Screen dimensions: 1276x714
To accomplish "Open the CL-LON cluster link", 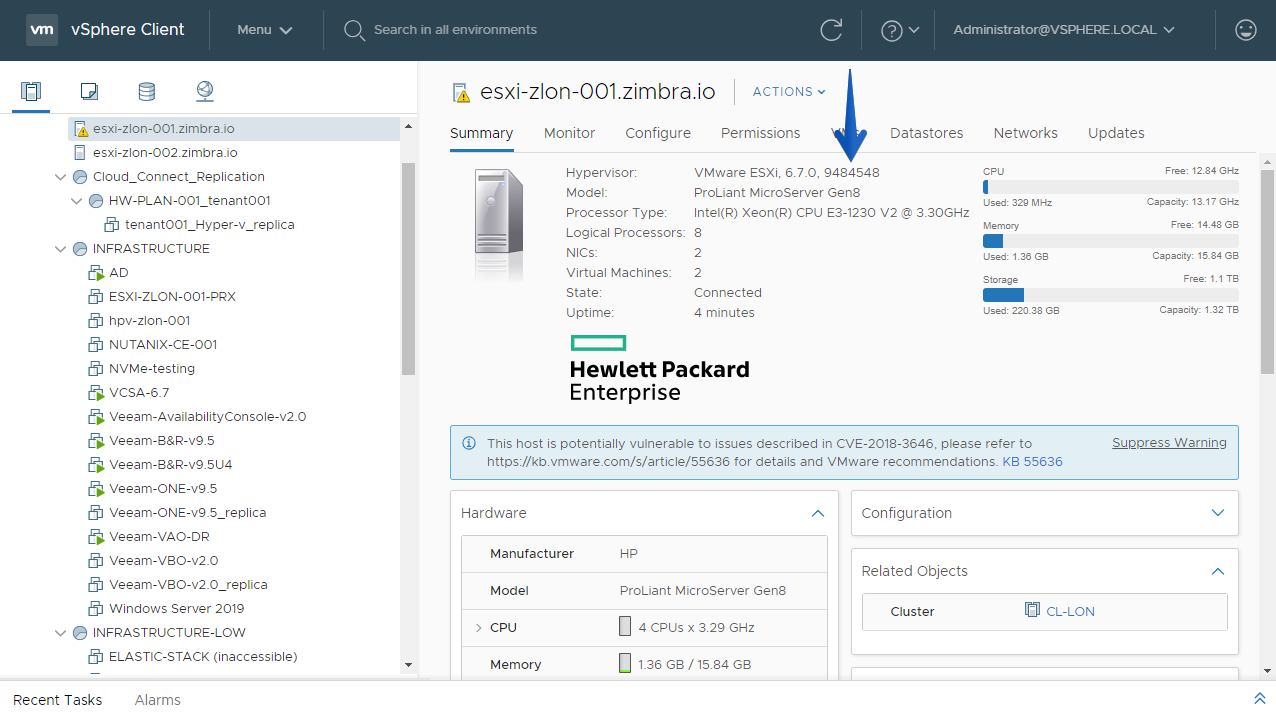I will coord(1070,611).
